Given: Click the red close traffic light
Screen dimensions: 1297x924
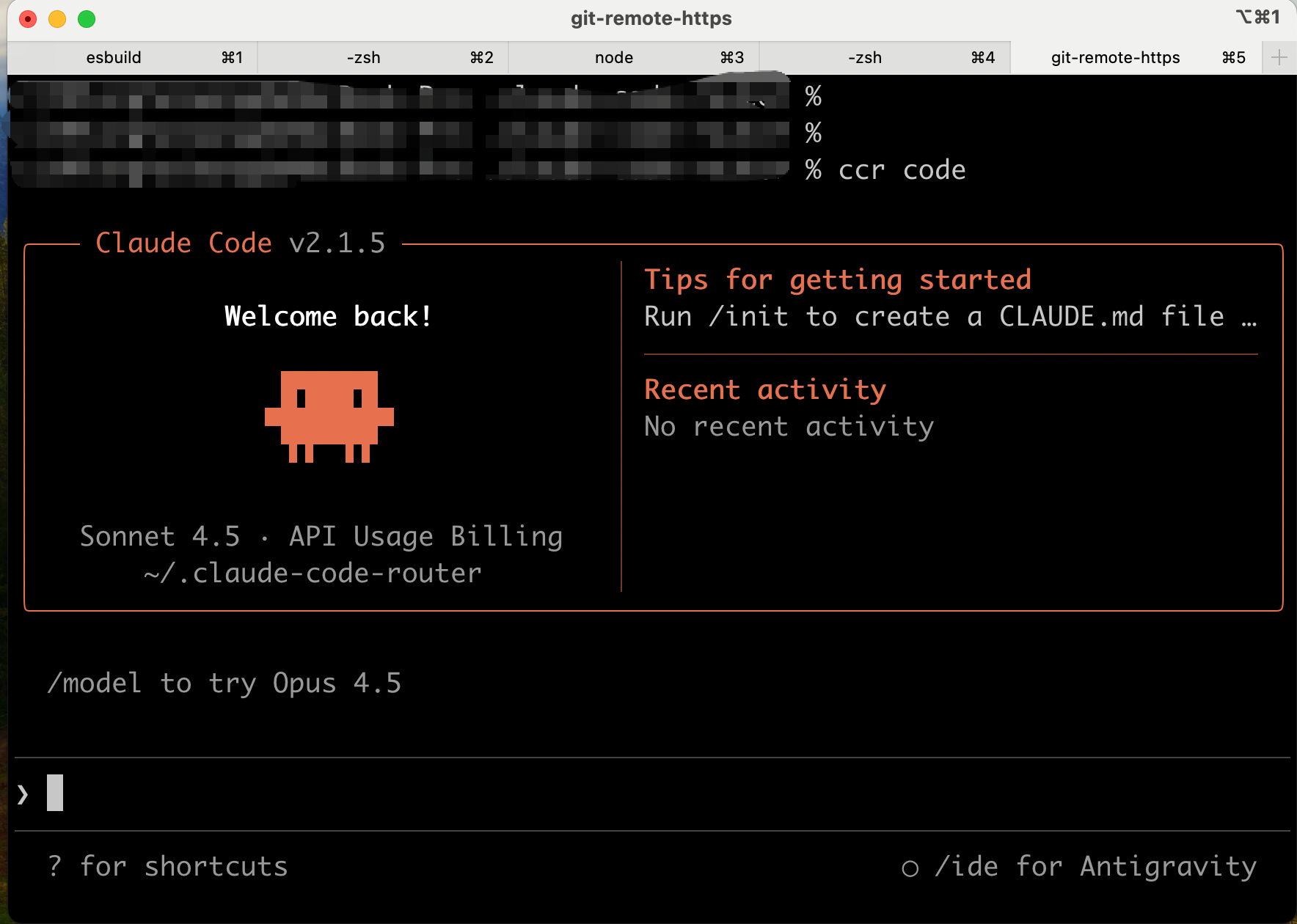Looking at the screenshot, I should click(x=28, y=19).
